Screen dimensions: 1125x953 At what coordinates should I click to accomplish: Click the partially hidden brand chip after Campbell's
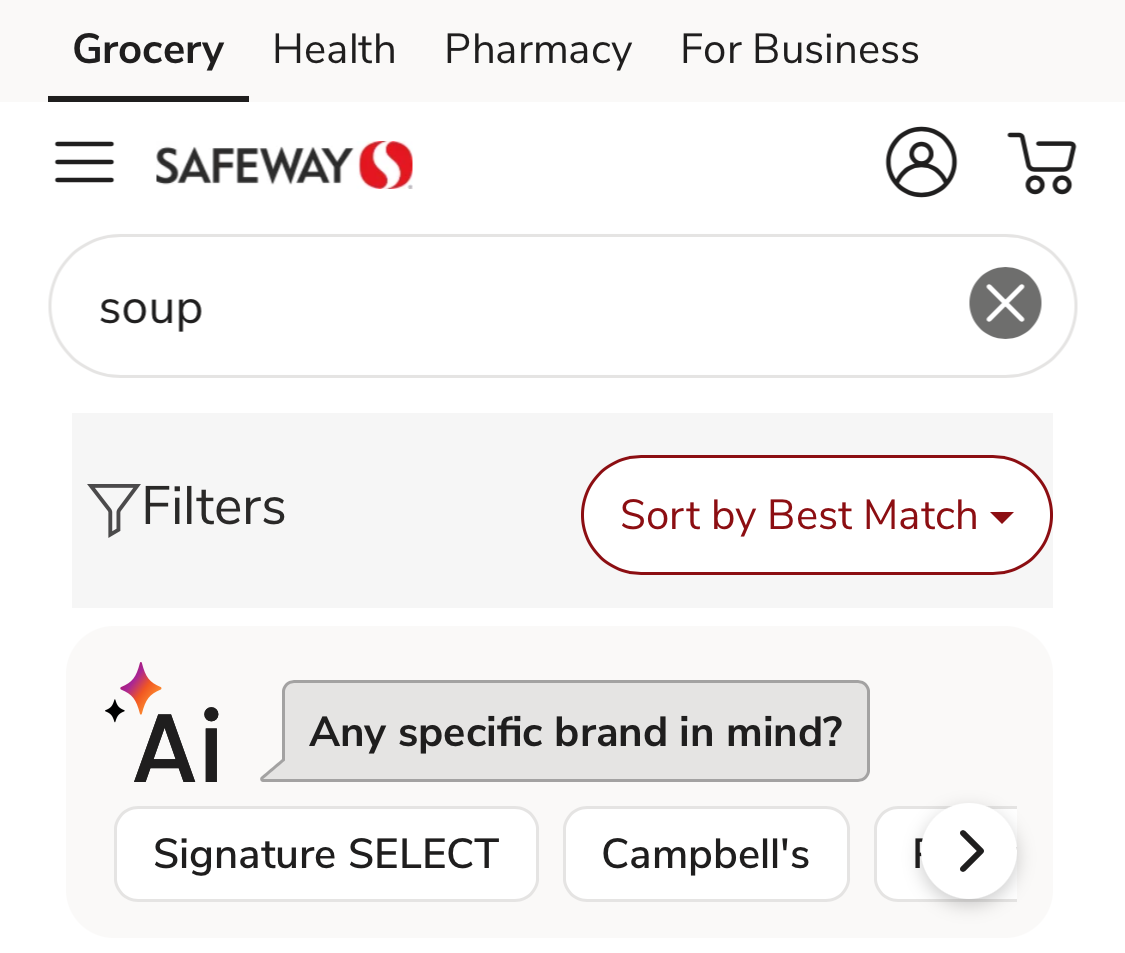click(x=897, y=854)
